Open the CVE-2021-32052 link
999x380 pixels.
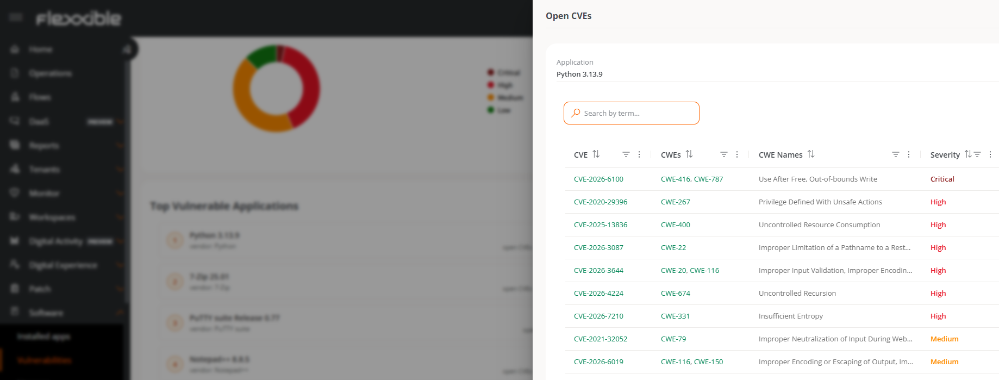pos(600,339)
